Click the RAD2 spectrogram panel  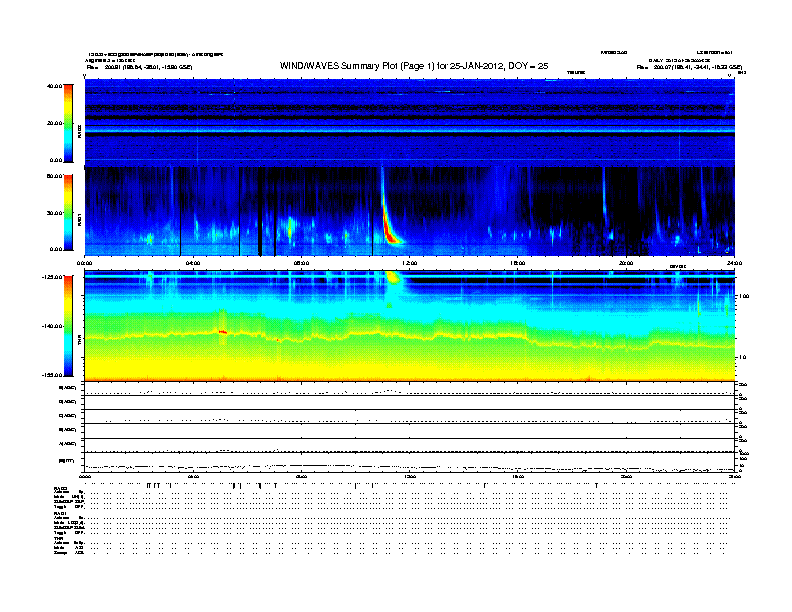tap(410, 122)
